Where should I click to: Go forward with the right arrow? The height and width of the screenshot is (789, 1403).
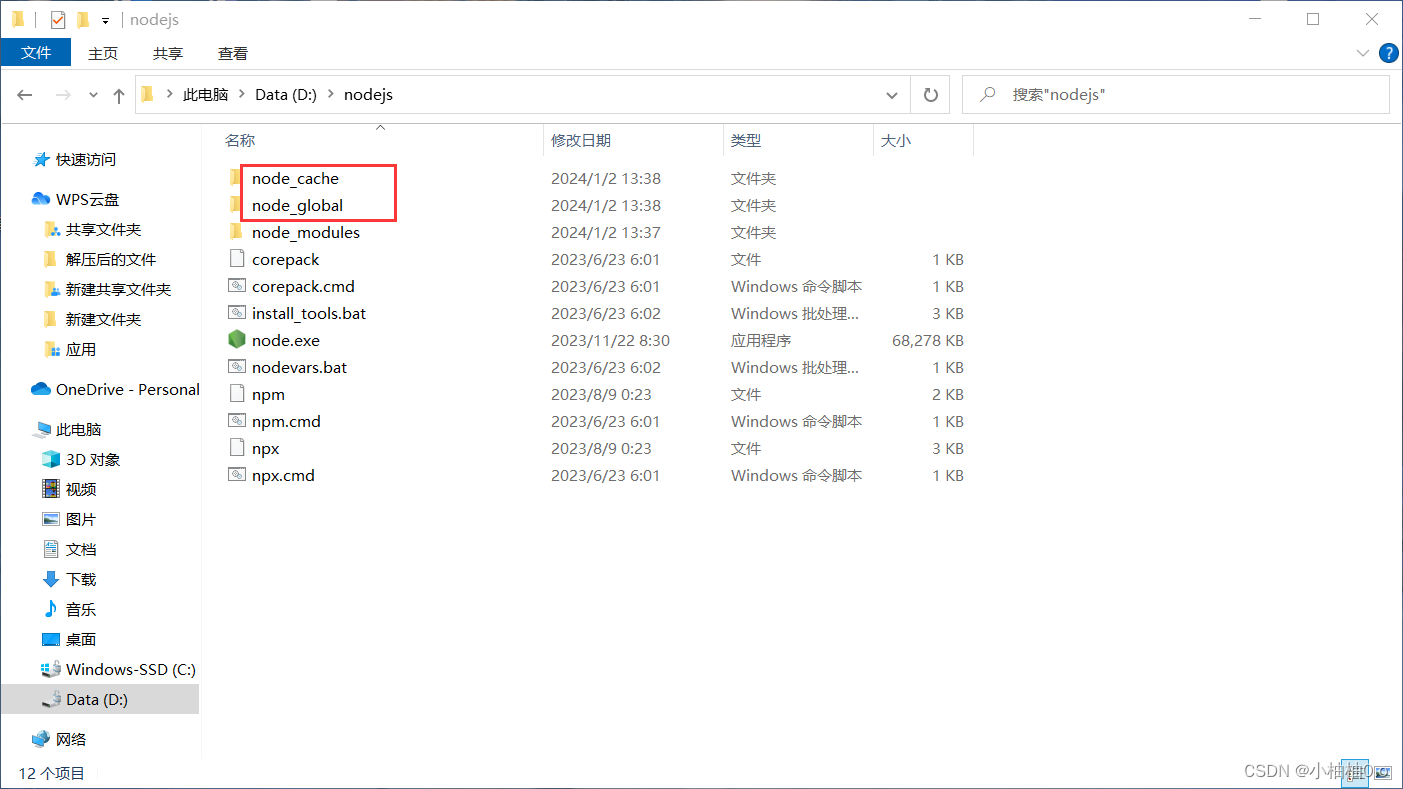point(63,95)
